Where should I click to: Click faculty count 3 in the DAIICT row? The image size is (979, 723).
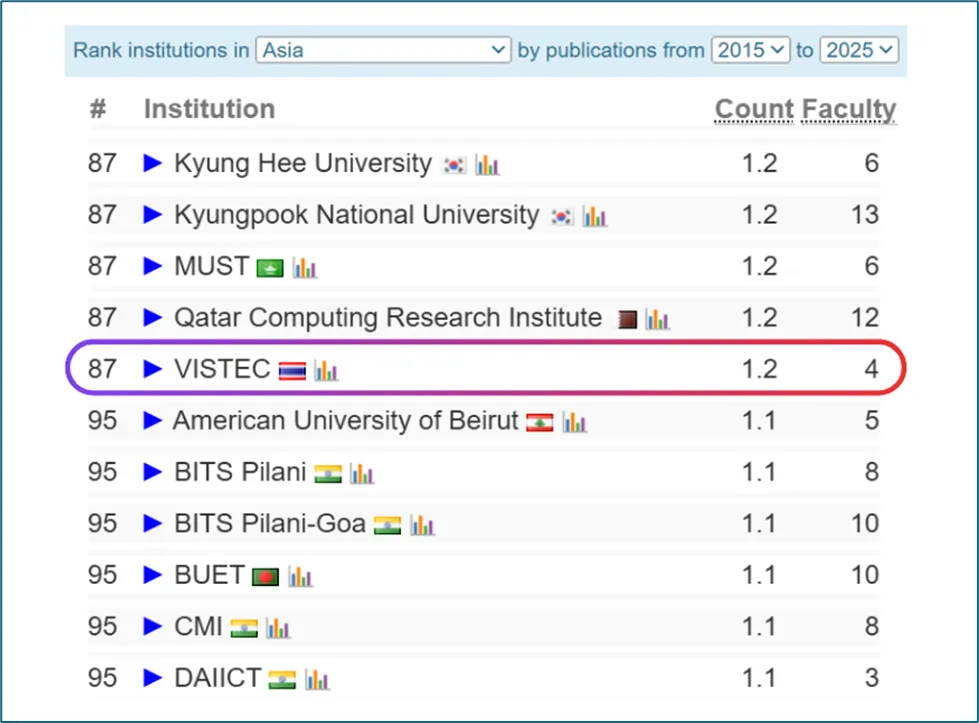click(x=872, y=679)
